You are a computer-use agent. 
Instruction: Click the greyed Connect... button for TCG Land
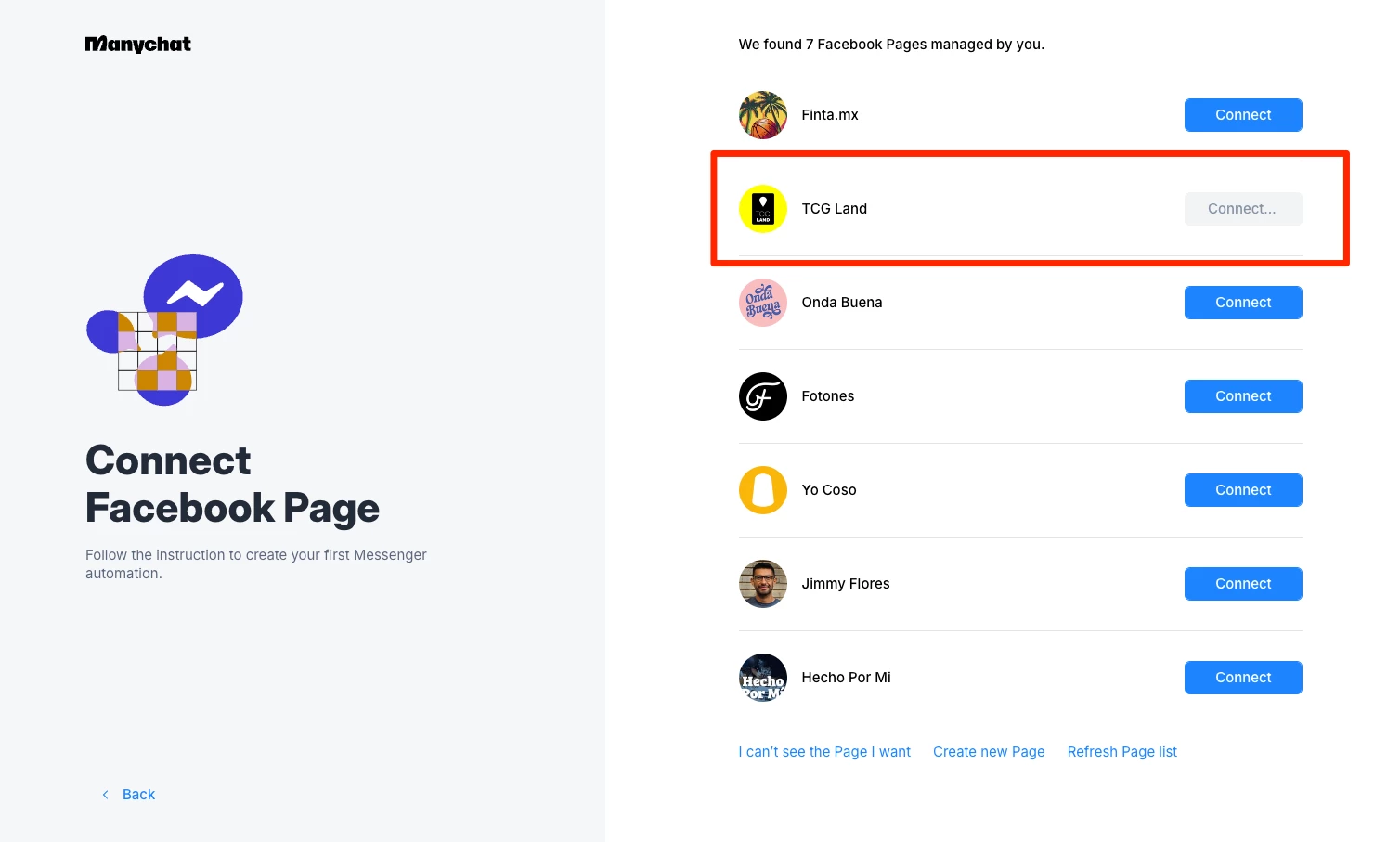point(1243,209)
